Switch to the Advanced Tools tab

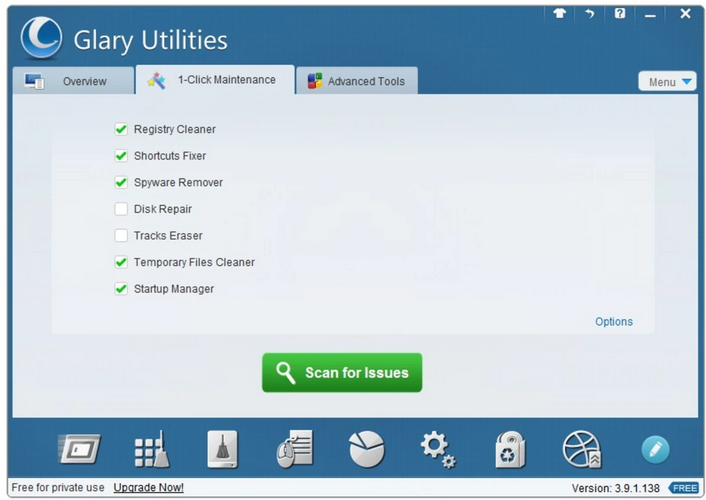tap(357, 81)
